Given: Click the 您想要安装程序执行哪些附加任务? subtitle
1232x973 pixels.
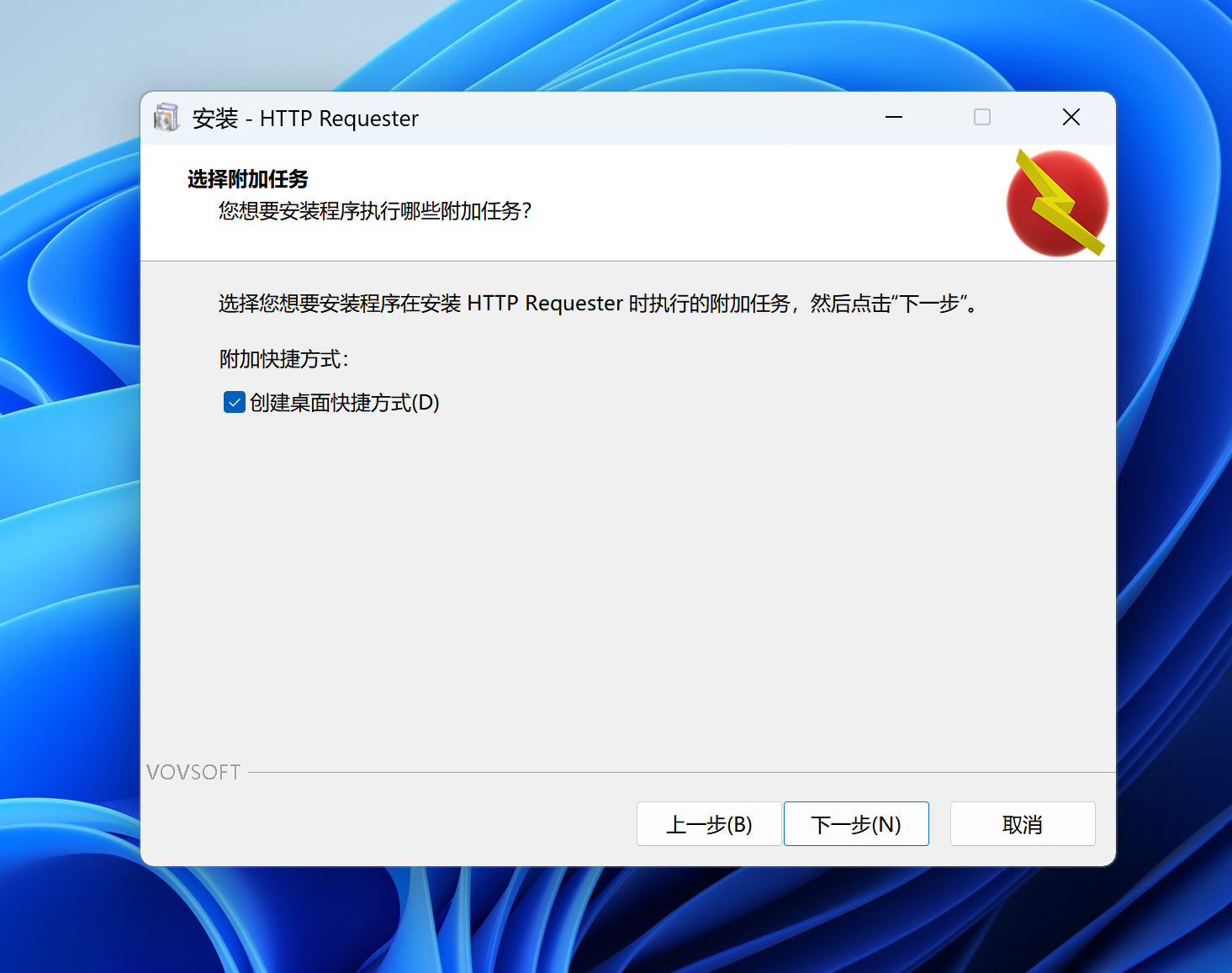Looking at the screenshot, I should tap(375, 211).
